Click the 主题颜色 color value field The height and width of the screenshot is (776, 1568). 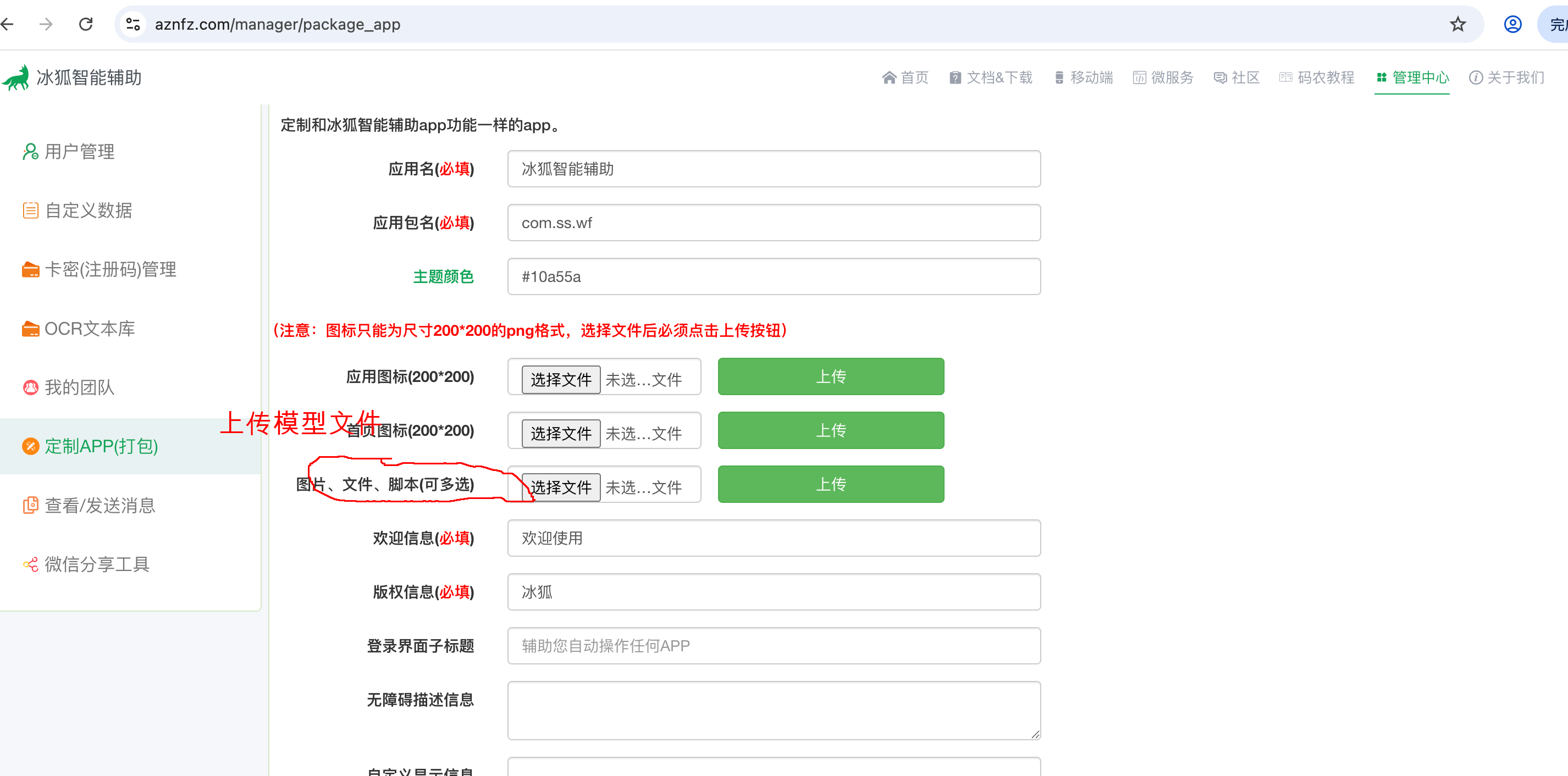773,277
